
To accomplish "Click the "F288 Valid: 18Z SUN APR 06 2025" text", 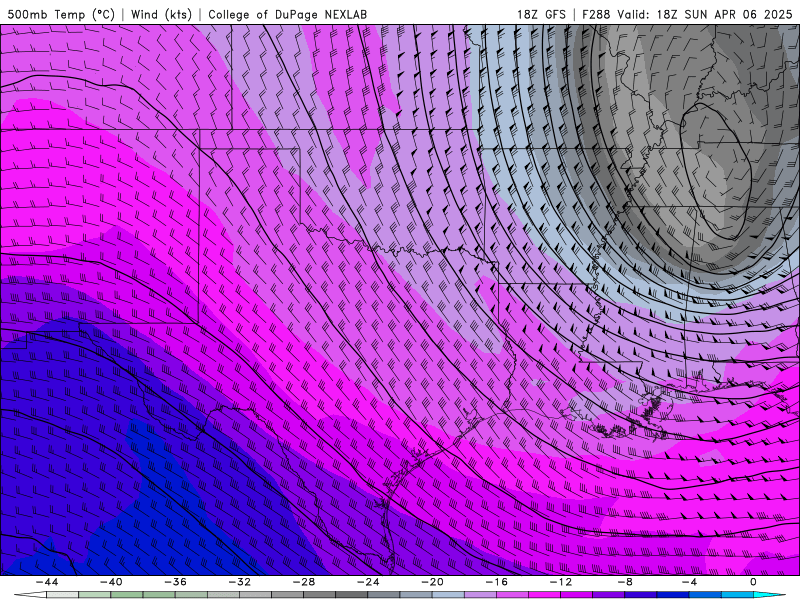I will [687, 15].
